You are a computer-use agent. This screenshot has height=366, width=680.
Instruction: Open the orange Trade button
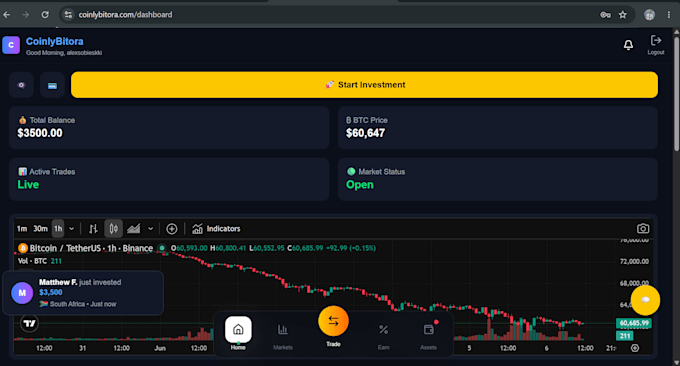[333, 321]
